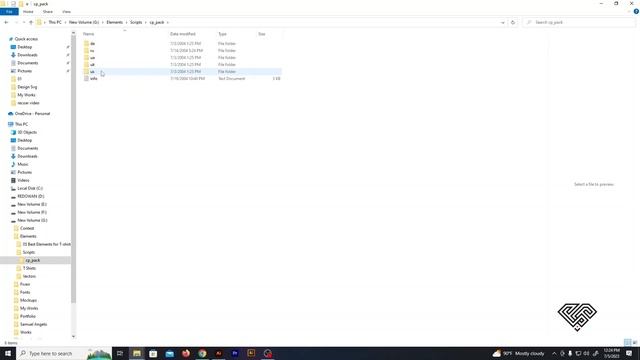
Task: Sort files by the Size column
Action: pyautogui.click(x=262, y=34)
